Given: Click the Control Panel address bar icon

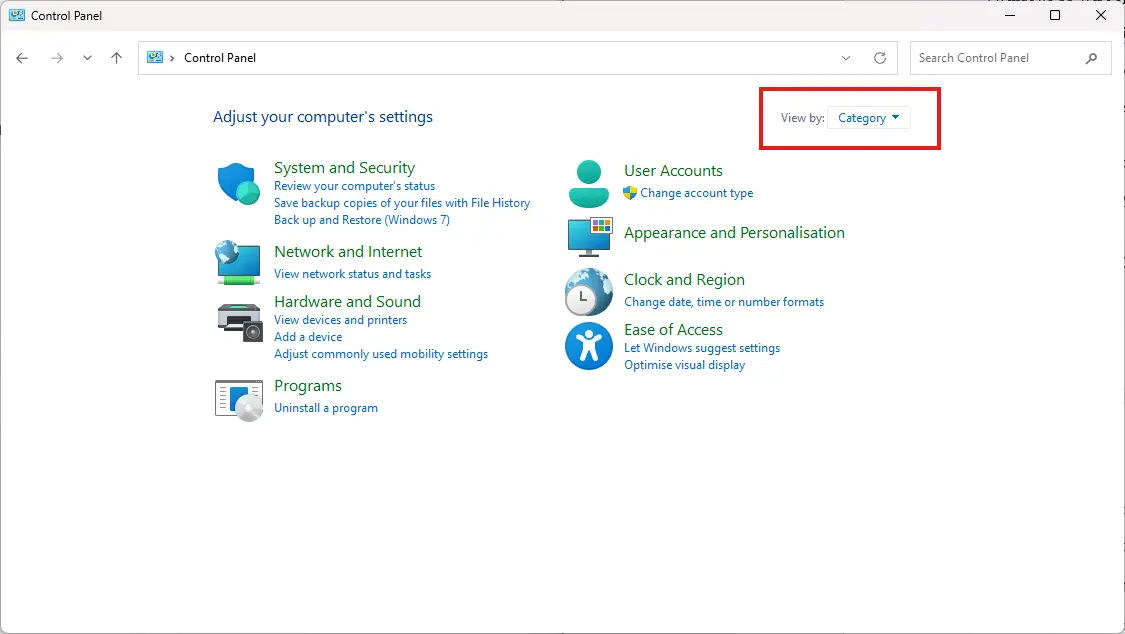Looking at the screenshot, I should pos(155,57).
